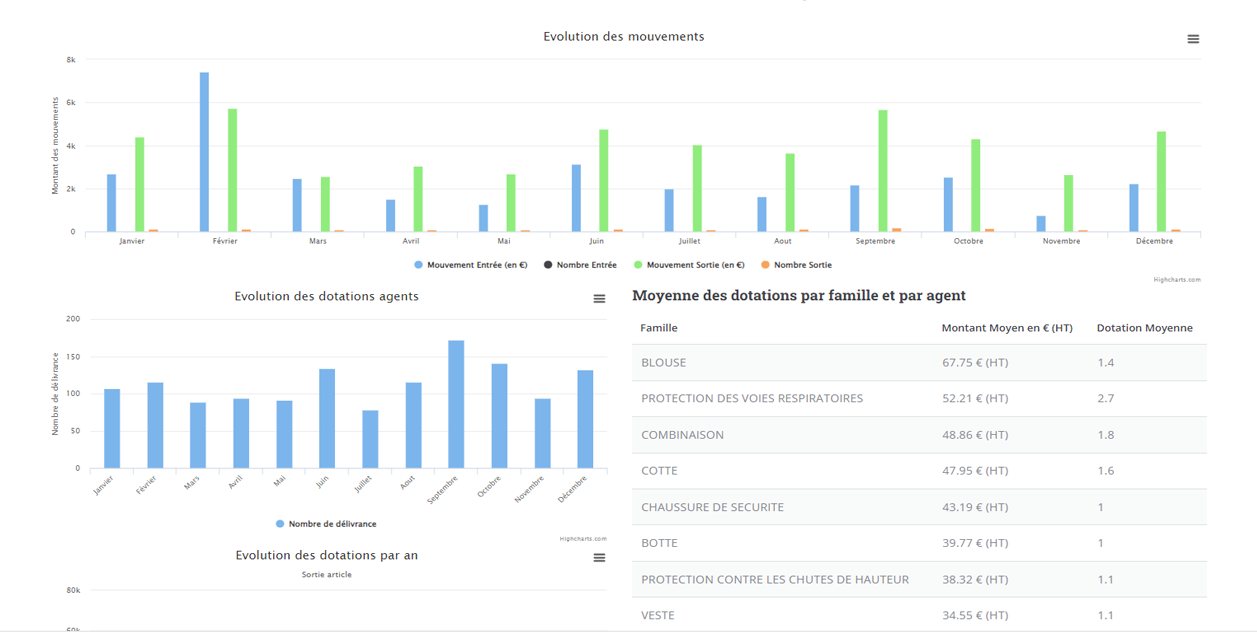Click the blue Février entry bar in the movements chart

click(204, 152)
